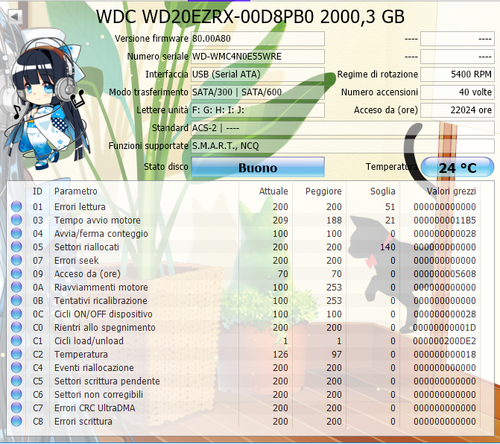
Task: Click status orb for 04 Avvia/ferma conteggio
Action: click(16, 233)
